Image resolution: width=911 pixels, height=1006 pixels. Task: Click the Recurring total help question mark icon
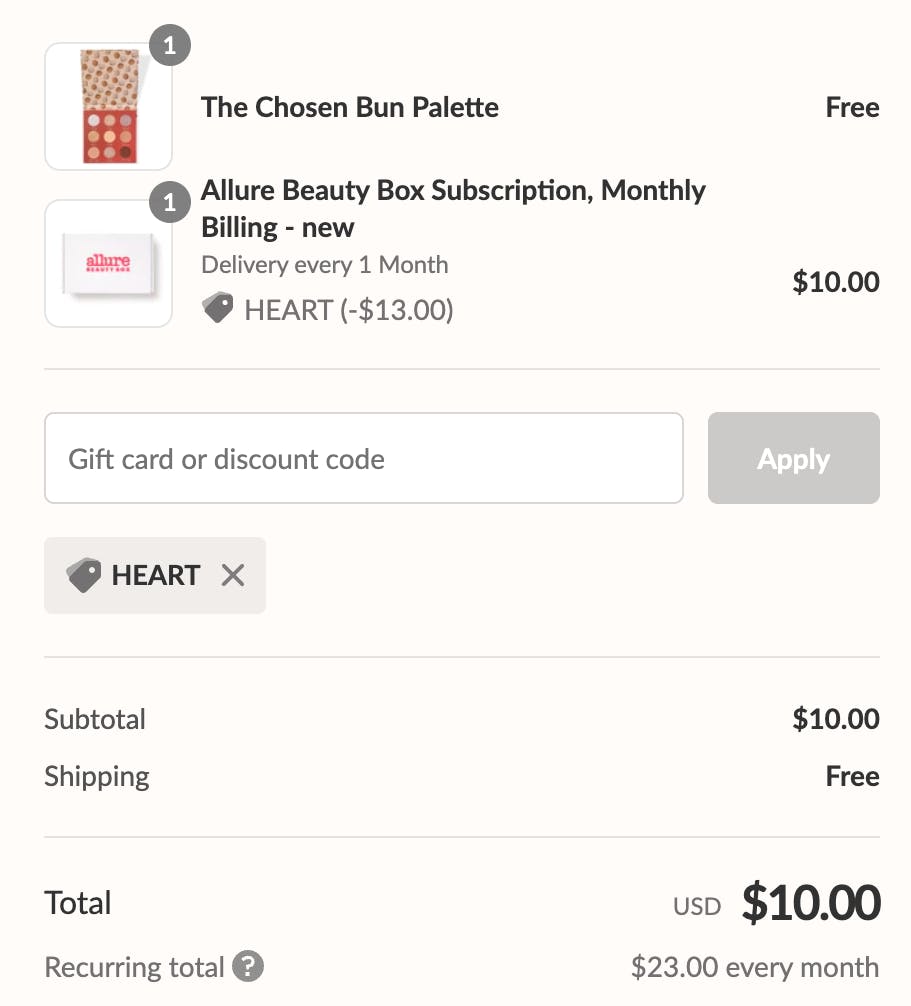pyautogui.click(x=248, y=967)
